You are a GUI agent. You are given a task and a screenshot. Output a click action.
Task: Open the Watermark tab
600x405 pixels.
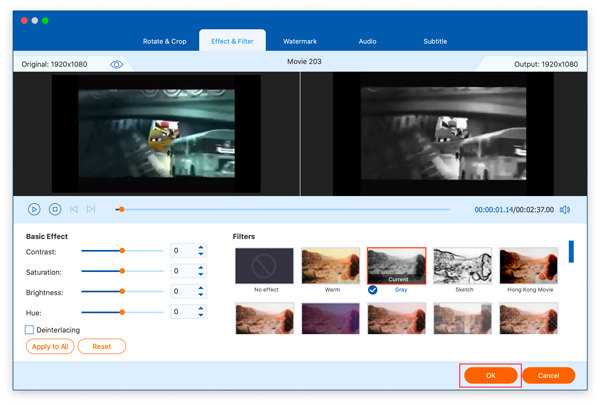tap(300, 41)
